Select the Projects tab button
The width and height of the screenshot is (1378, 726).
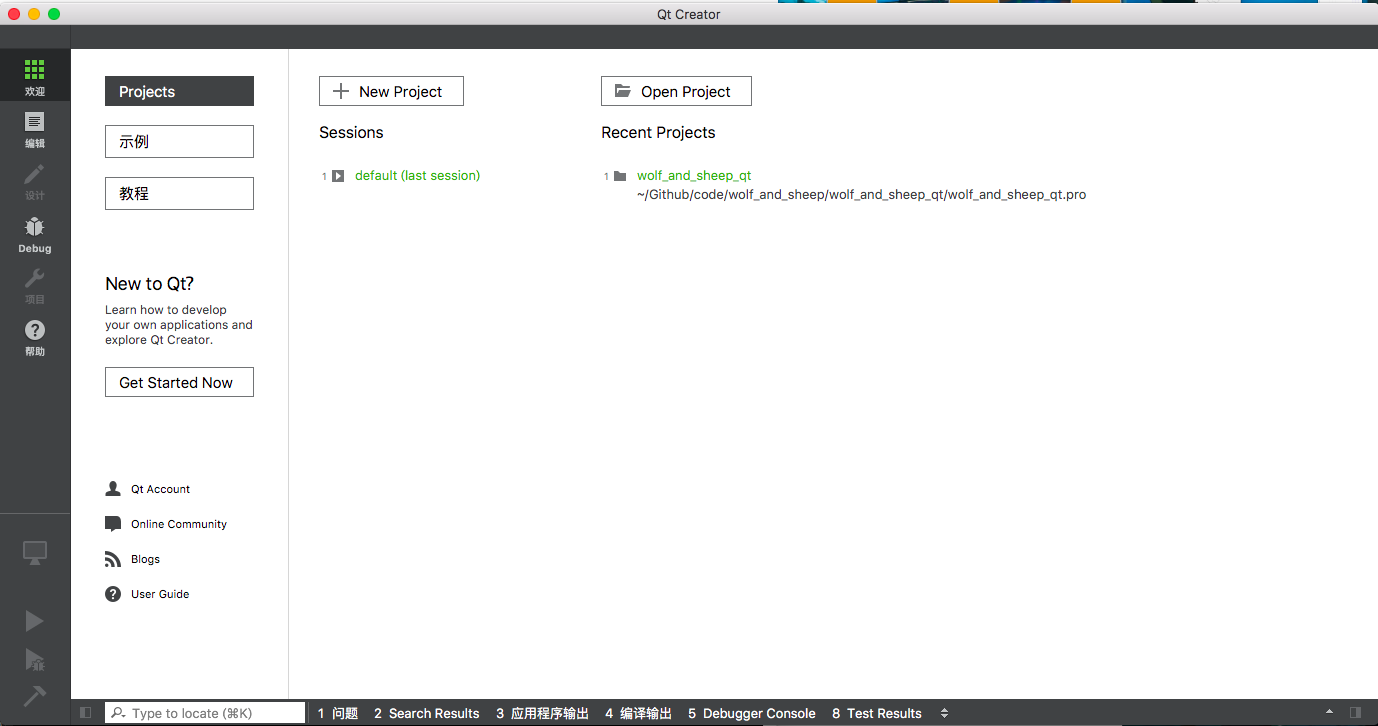(x=179, y=91)
